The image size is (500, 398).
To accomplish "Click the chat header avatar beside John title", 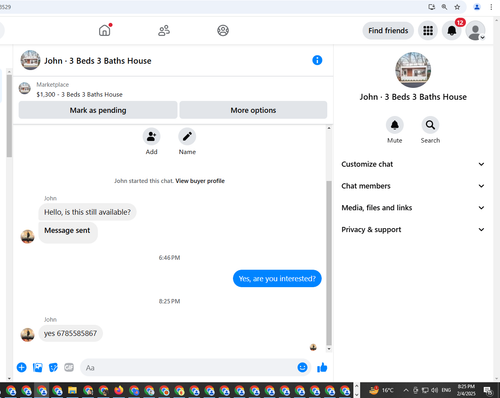I will pyautogui.click(x=30, y=60).
